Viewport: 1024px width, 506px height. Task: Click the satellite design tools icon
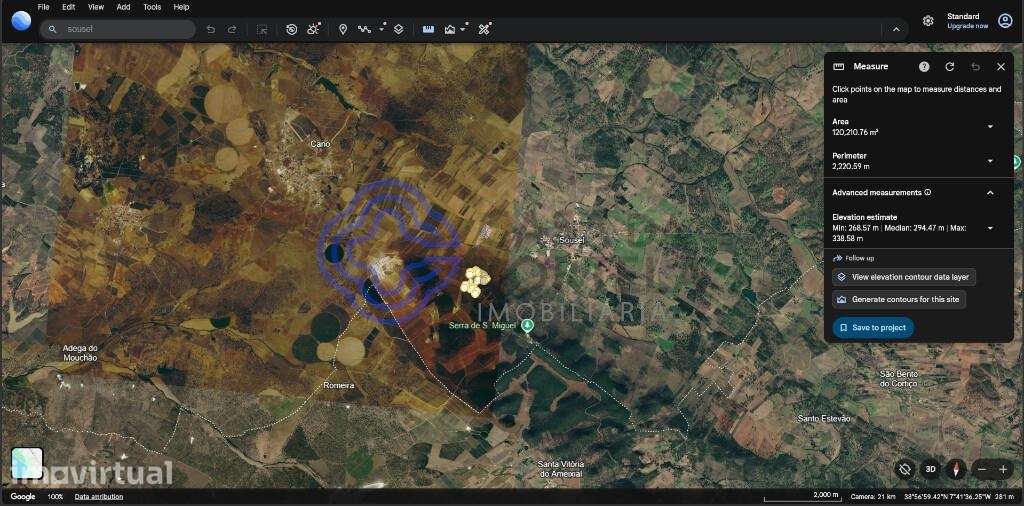[485, 29]
